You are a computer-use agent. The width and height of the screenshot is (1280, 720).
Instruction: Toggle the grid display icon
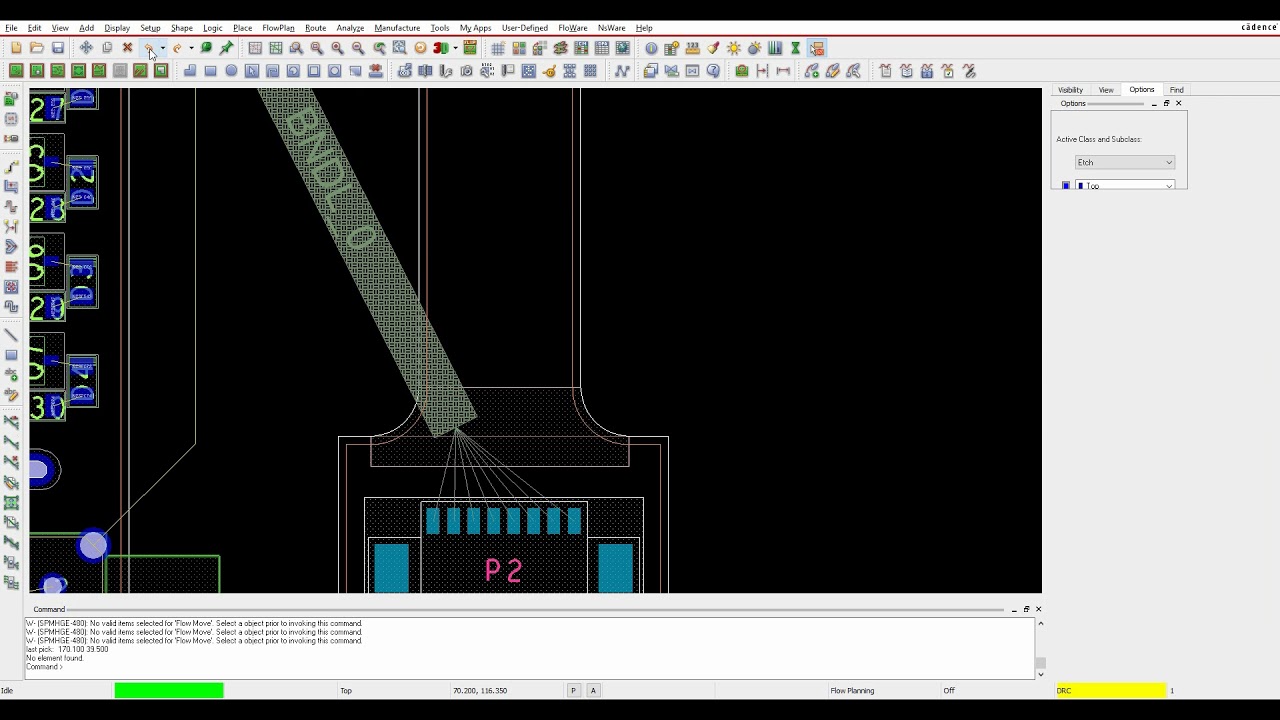[497, 48]
